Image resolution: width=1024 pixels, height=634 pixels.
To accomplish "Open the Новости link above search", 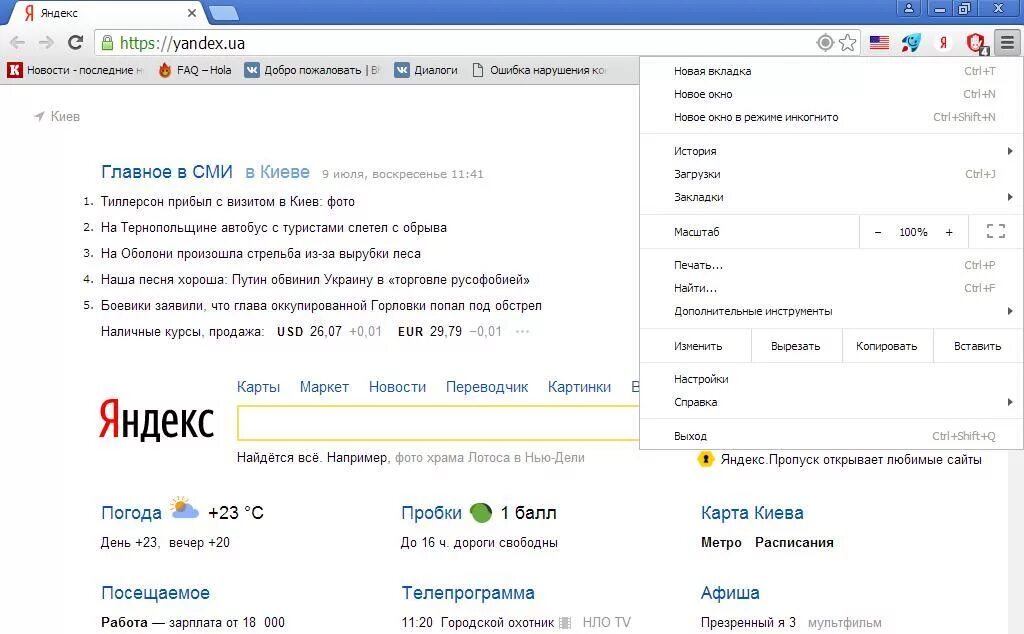I will pyautogui.click(x=397, y=387).
